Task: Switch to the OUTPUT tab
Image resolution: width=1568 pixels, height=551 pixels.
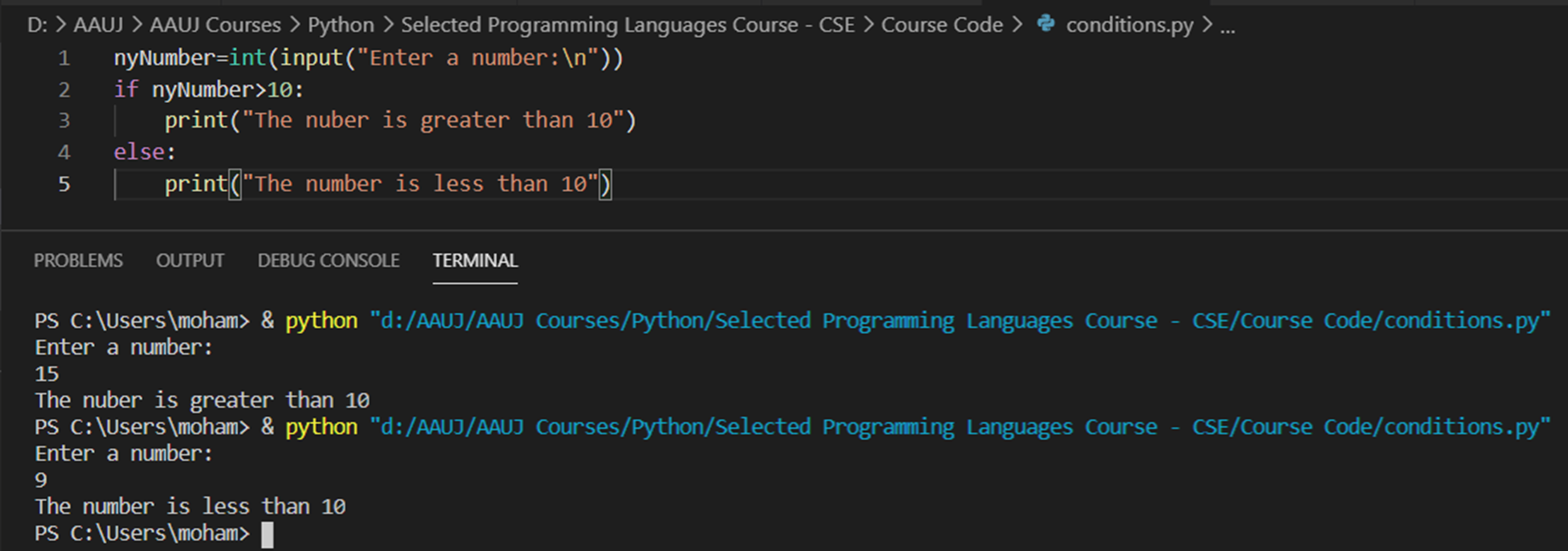Action: click(190, 260)
